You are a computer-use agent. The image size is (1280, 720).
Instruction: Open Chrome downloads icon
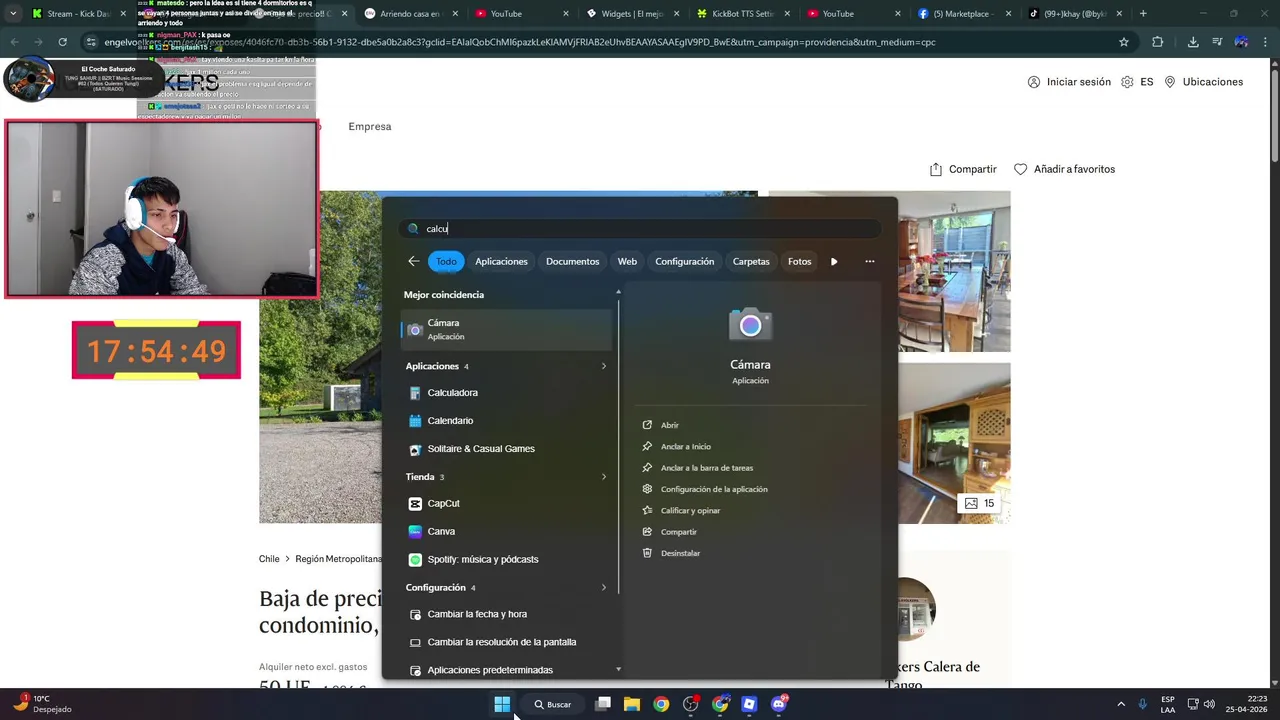pos(1193,42)
